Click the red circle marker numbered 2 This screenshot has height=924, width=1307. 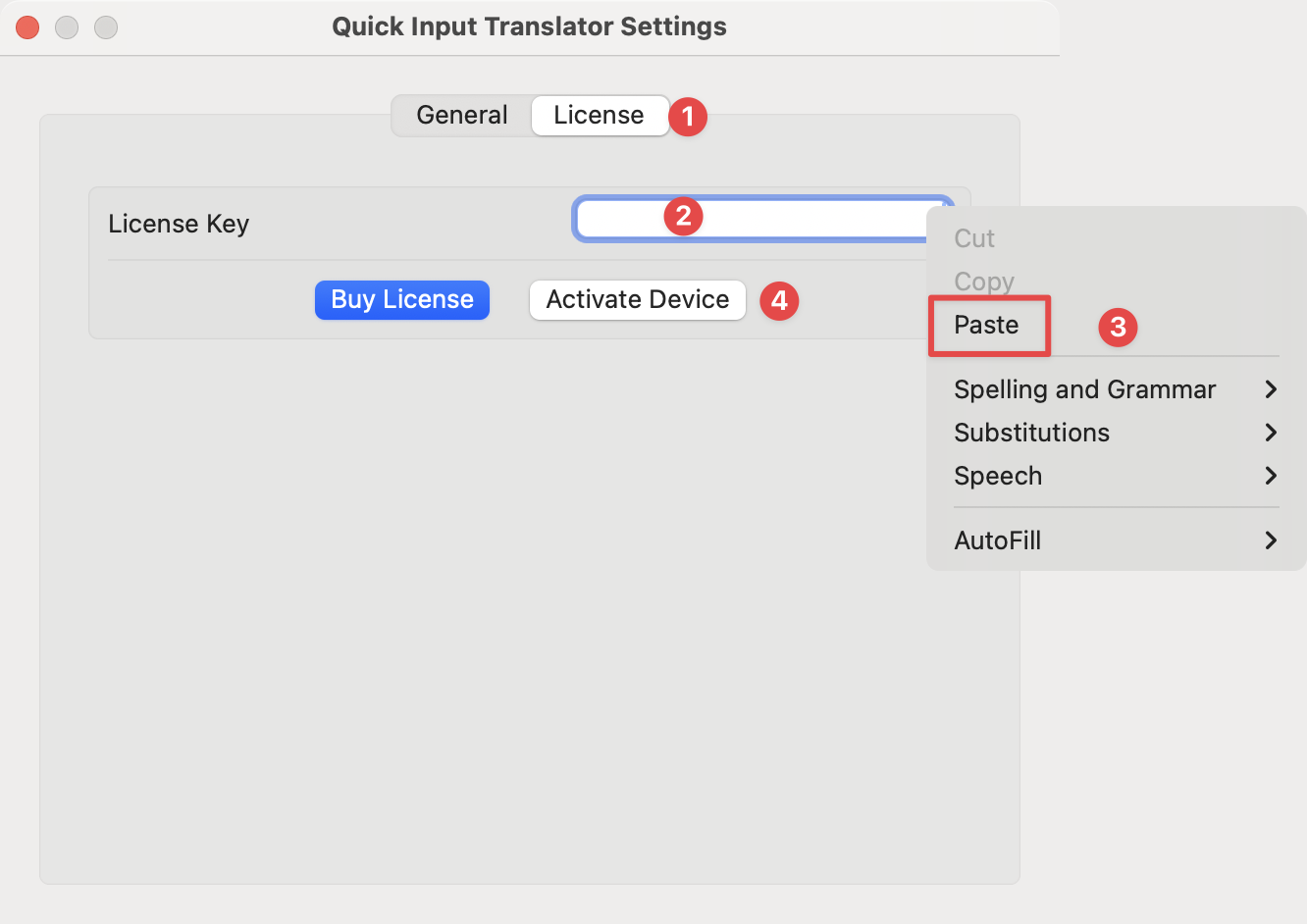[x=684, y=216]
